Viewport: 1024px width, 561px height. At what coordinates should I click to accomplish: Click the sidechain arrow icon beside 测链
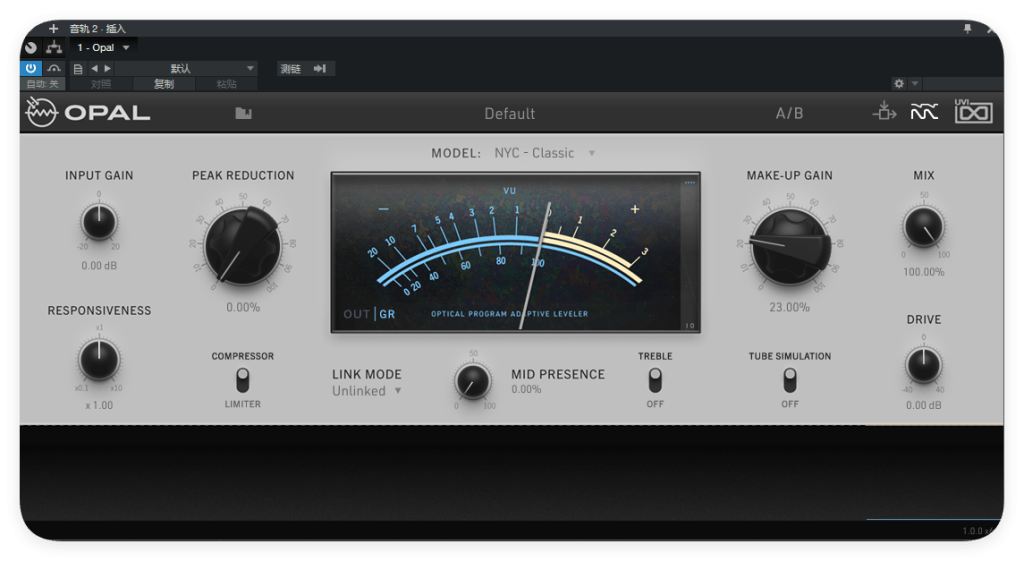[x=320, y=69]
